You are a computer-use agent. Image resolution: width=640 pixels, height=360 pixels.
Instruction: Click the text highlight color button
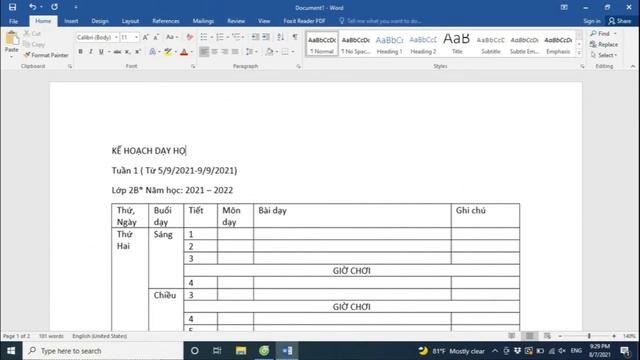point(168,52)
